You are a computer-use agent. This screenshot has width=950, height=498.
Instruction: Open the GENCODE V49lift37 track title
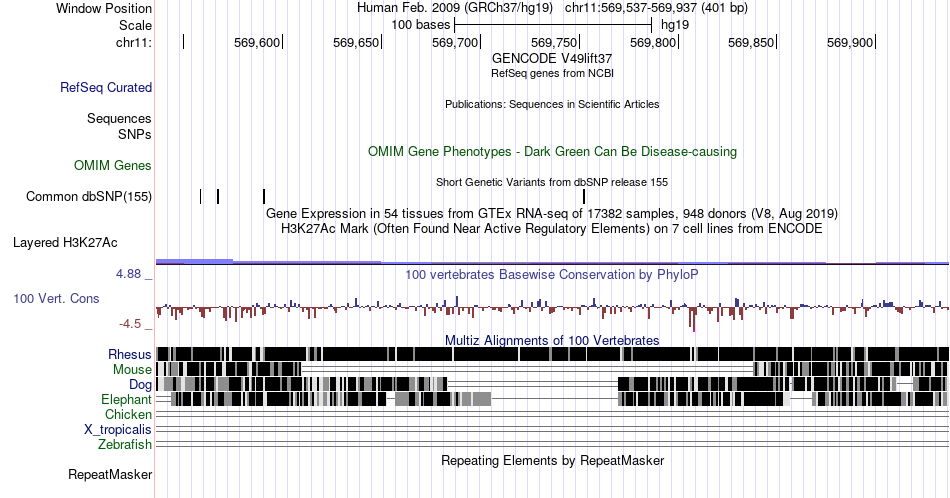pyautogui.click(x=552, y=58)
